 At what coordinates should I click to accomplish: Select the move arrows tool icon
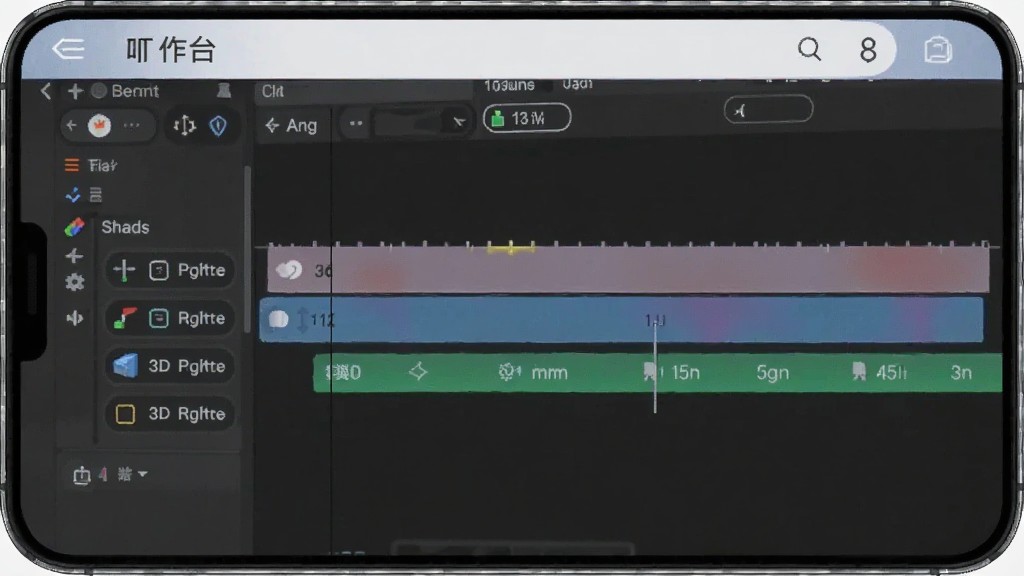185,125
